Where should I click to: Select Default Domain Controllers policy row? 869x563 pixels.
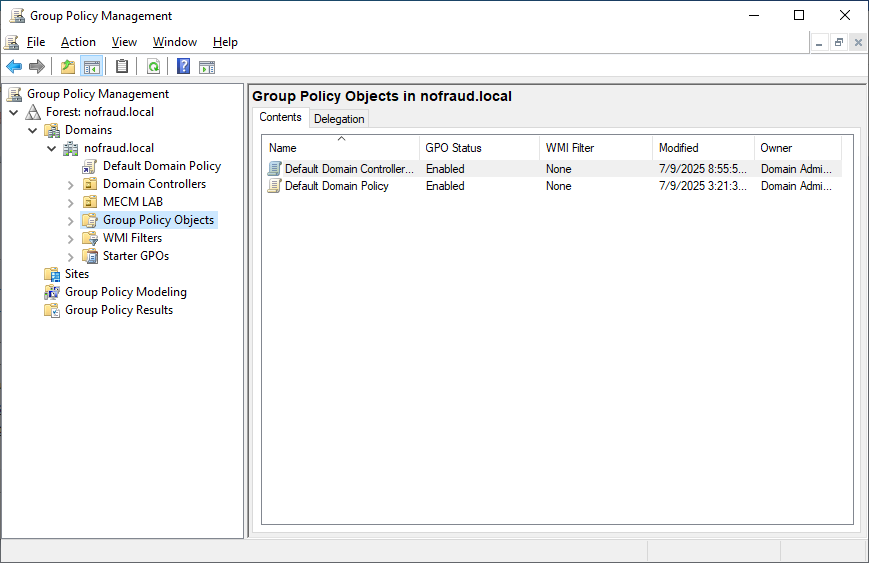pos(552,168)
